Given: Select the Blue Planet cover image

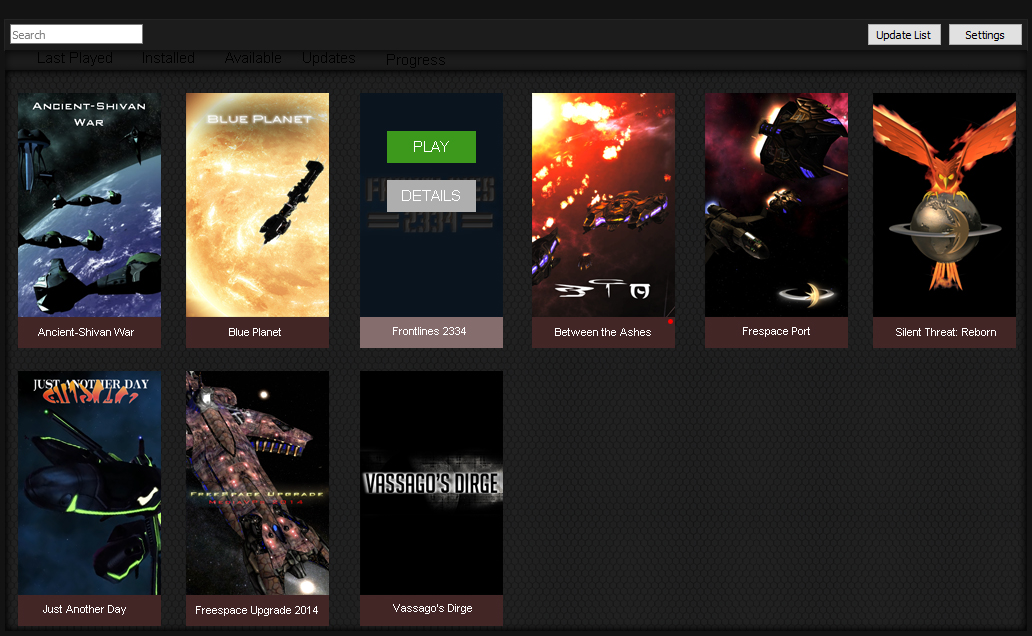Looking at the screenshot, I should click(x=257, y=205).
